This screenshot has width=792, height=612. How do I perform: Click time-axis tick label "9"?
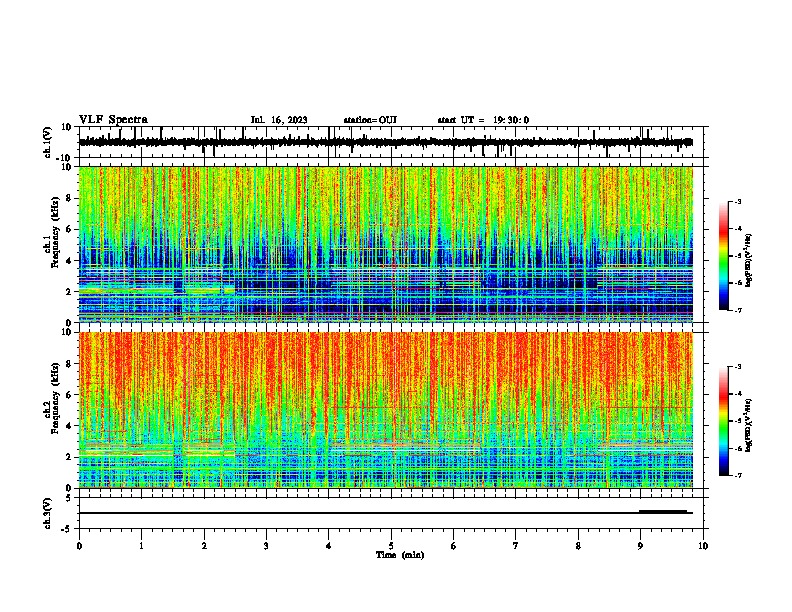tap(640, 546)
